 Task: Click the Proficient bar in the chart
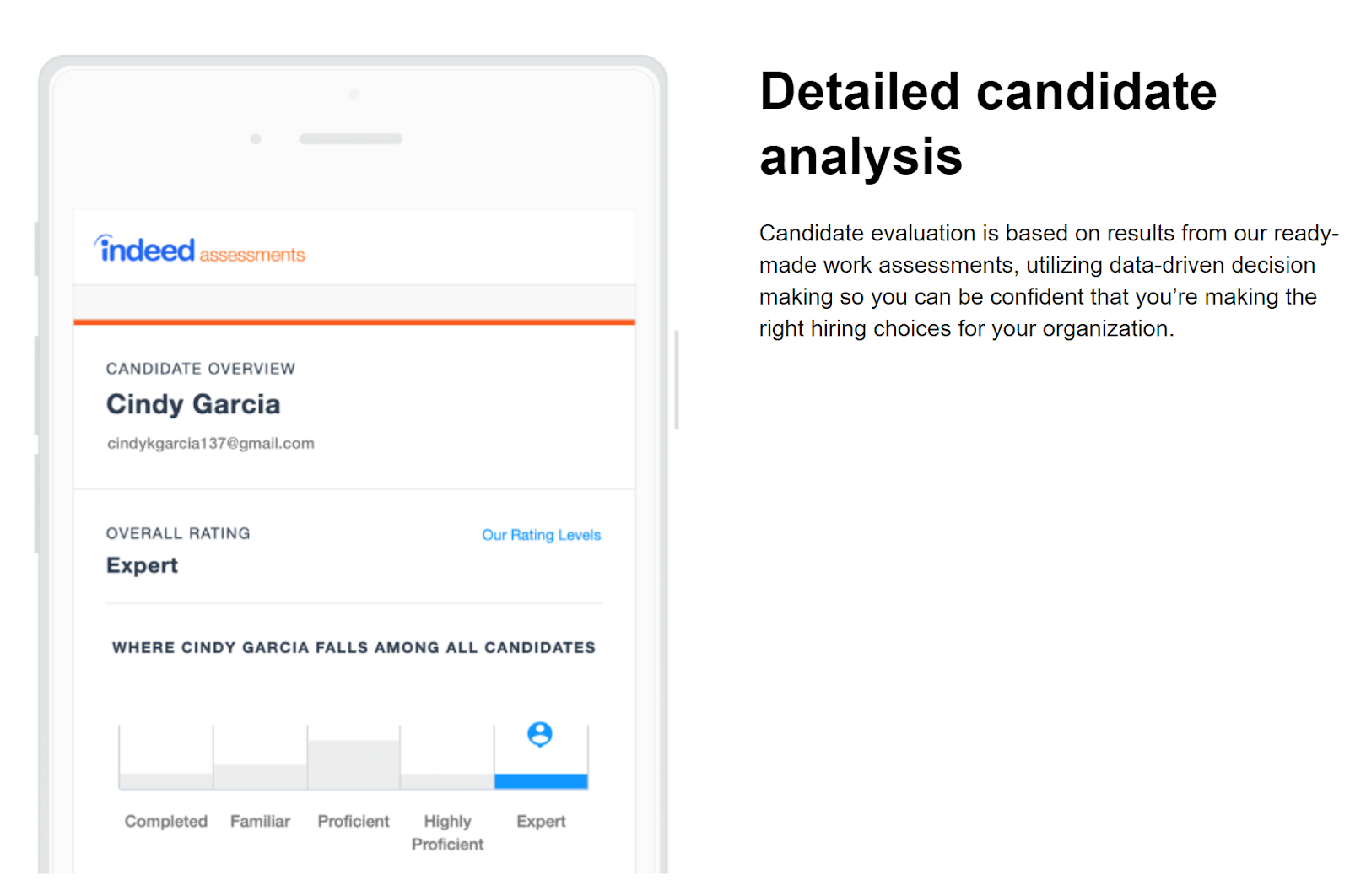pos(354,764)
